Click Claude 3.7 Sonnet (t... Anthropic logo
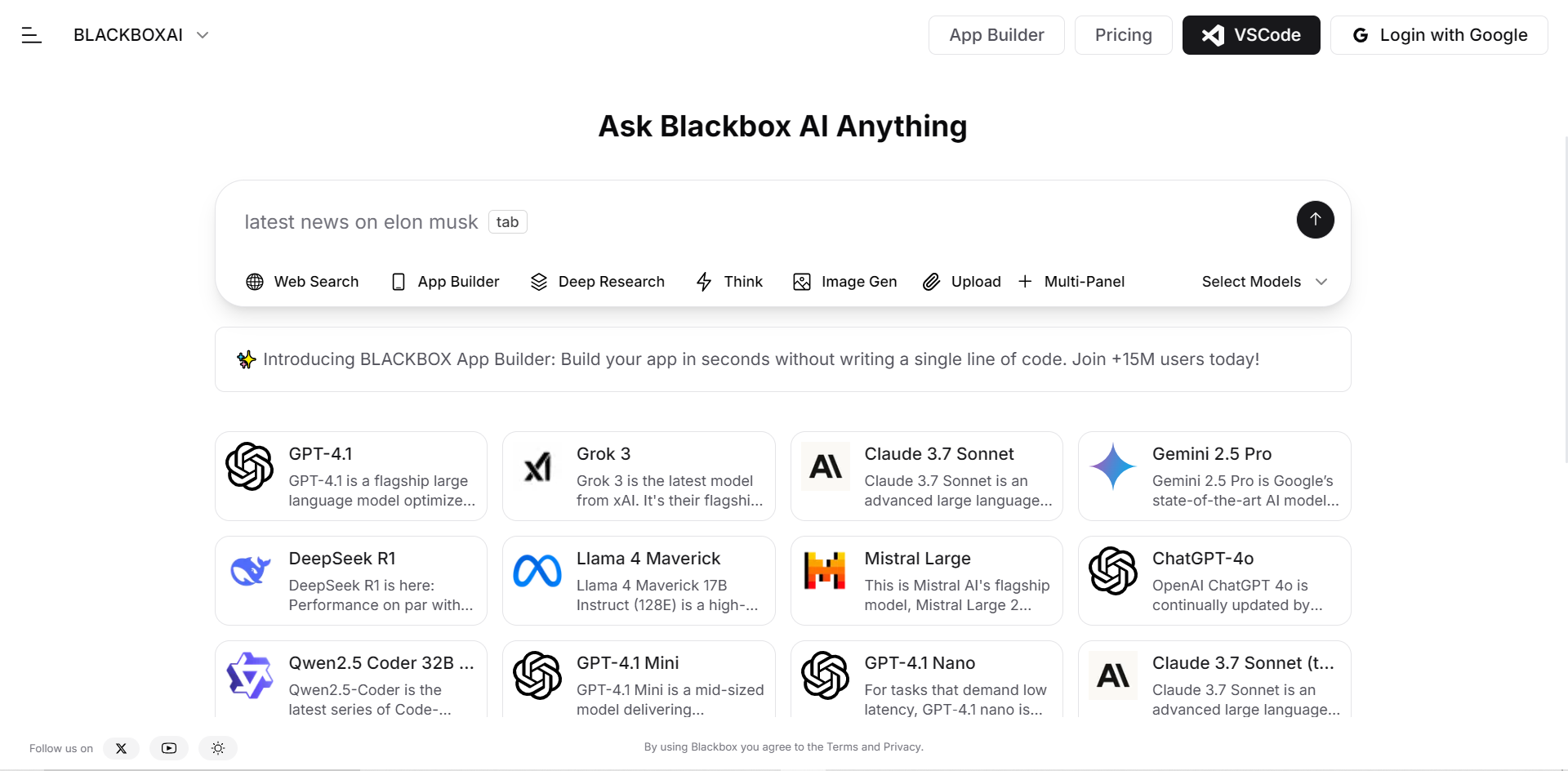The height and width of the screenshot is (771, 1568). click(x=1113, y=675)
